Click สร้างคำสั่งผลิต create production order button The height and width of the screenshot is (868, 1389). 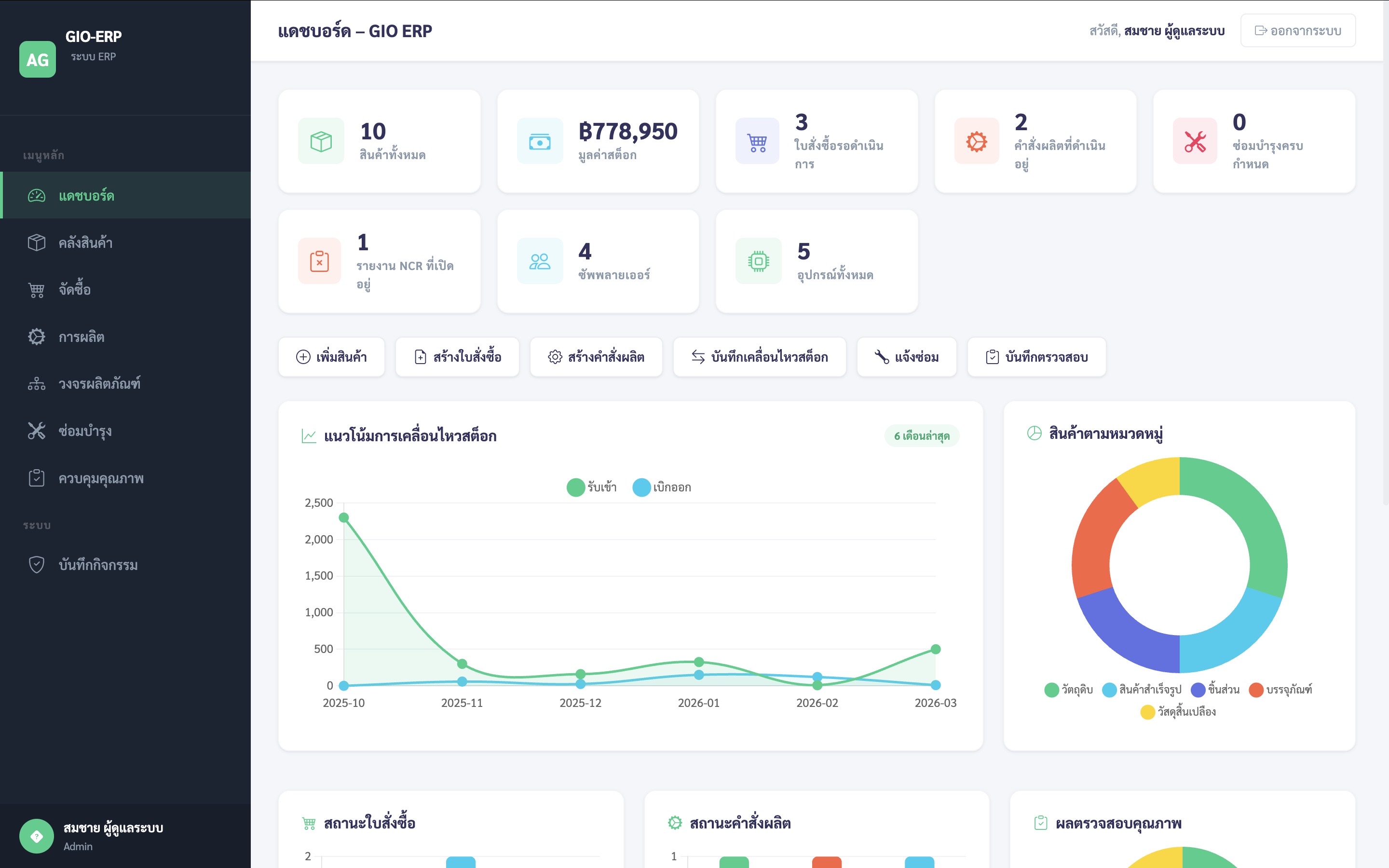(596, 357)
